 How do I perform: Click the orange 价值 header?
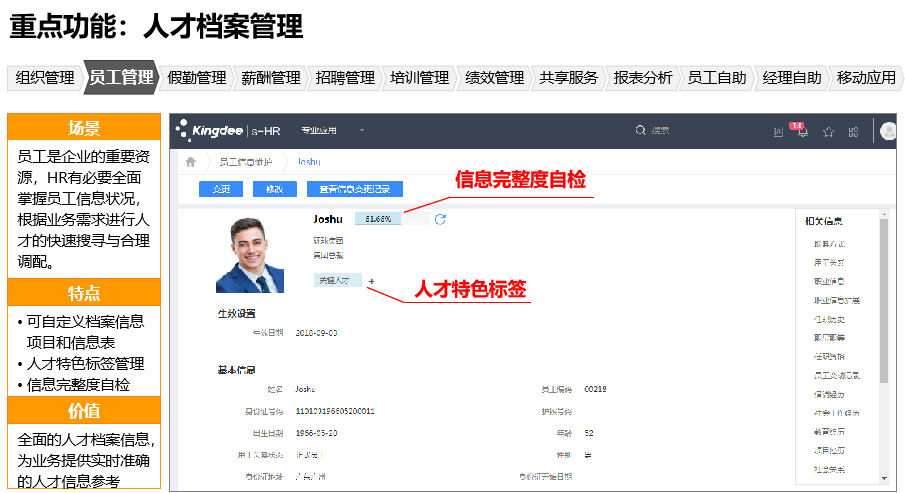[84, 410]
